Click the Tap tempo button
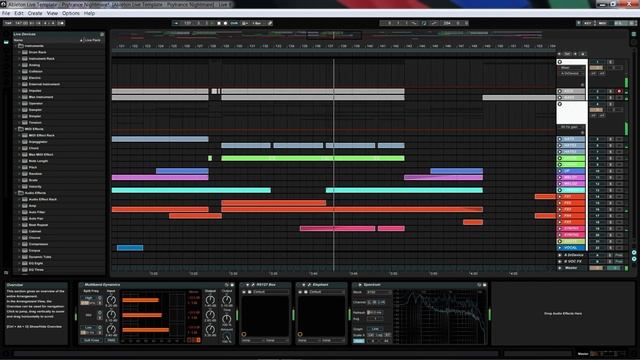 (8, 23)
